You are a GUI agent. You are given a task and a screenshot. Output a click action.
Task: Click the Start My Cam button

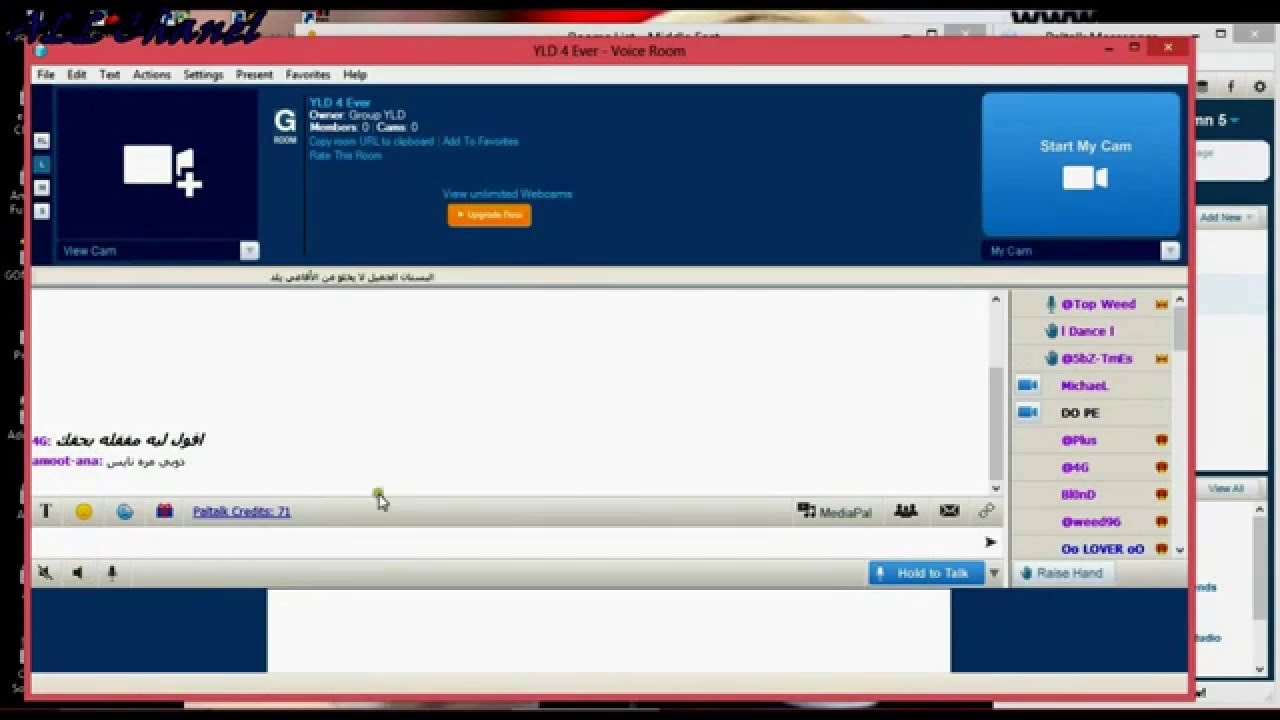point(1082,165)
